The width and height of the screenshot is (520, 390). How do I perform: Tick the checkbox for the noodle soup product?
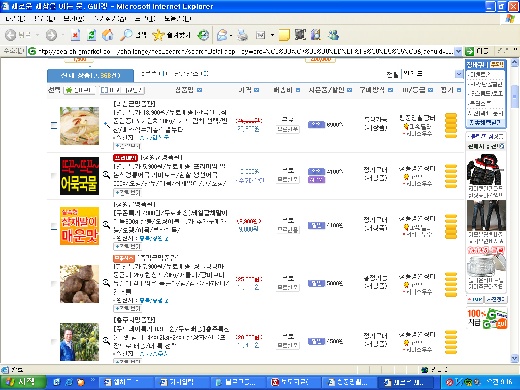(x=54, y=126)
